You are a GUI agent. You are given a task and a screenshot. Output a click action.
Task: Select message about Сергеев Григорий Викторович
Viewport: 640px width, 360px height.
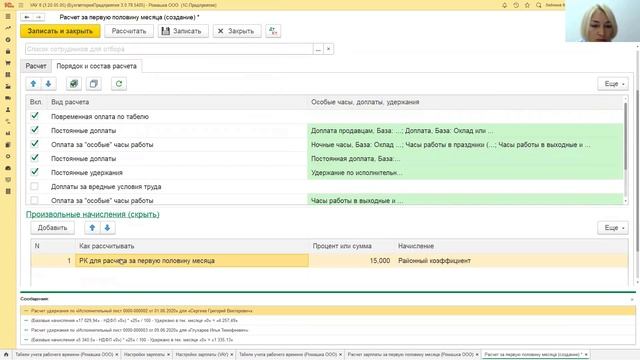click(328, 311)
